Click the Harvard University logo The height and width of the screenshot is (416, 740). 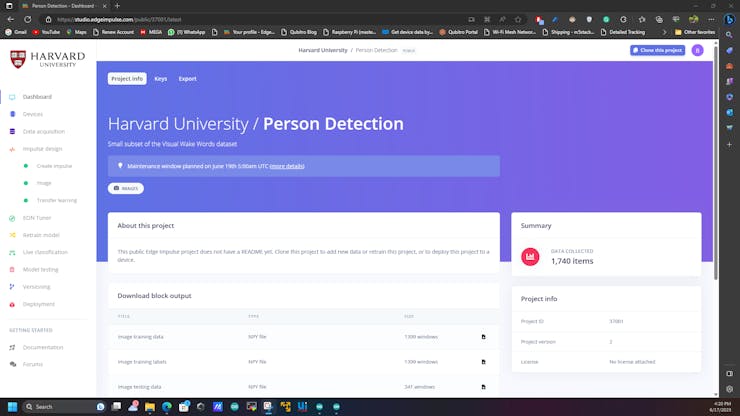coord(48,59)
